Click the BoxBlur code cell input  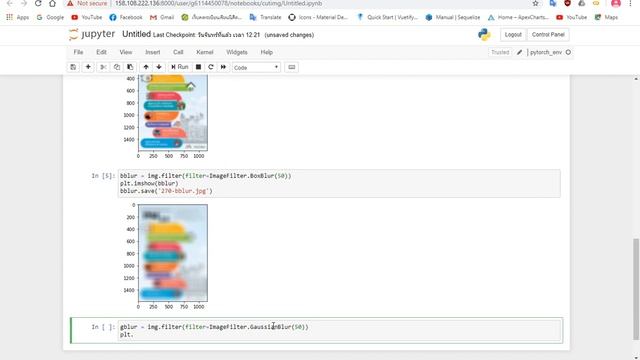pyautogui.click(x=339, y=183)
